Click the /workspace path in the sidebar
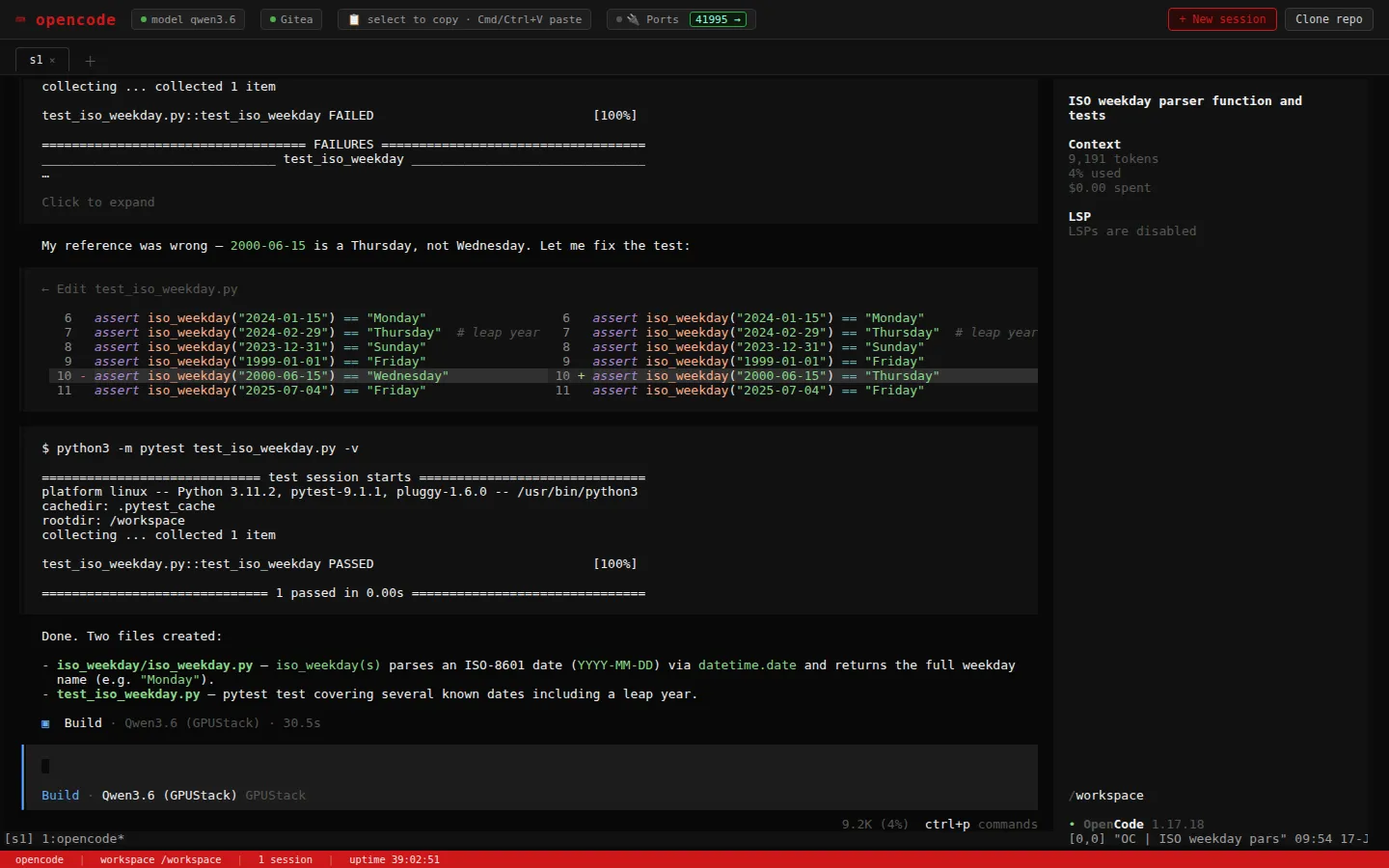Viewport: 1389px width, 868px height. tap(1105, 796)
